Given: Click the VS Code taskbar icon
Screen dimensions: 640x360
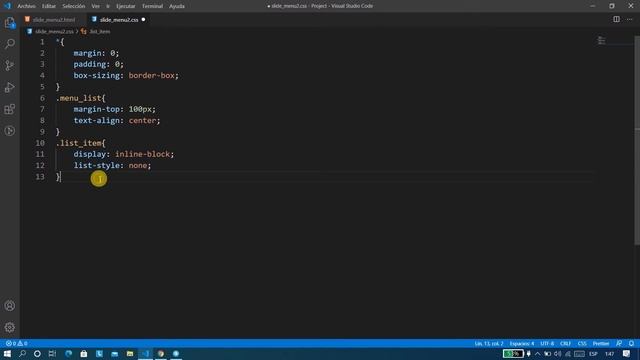Looking at the screenshot, I should coord(145,353).
